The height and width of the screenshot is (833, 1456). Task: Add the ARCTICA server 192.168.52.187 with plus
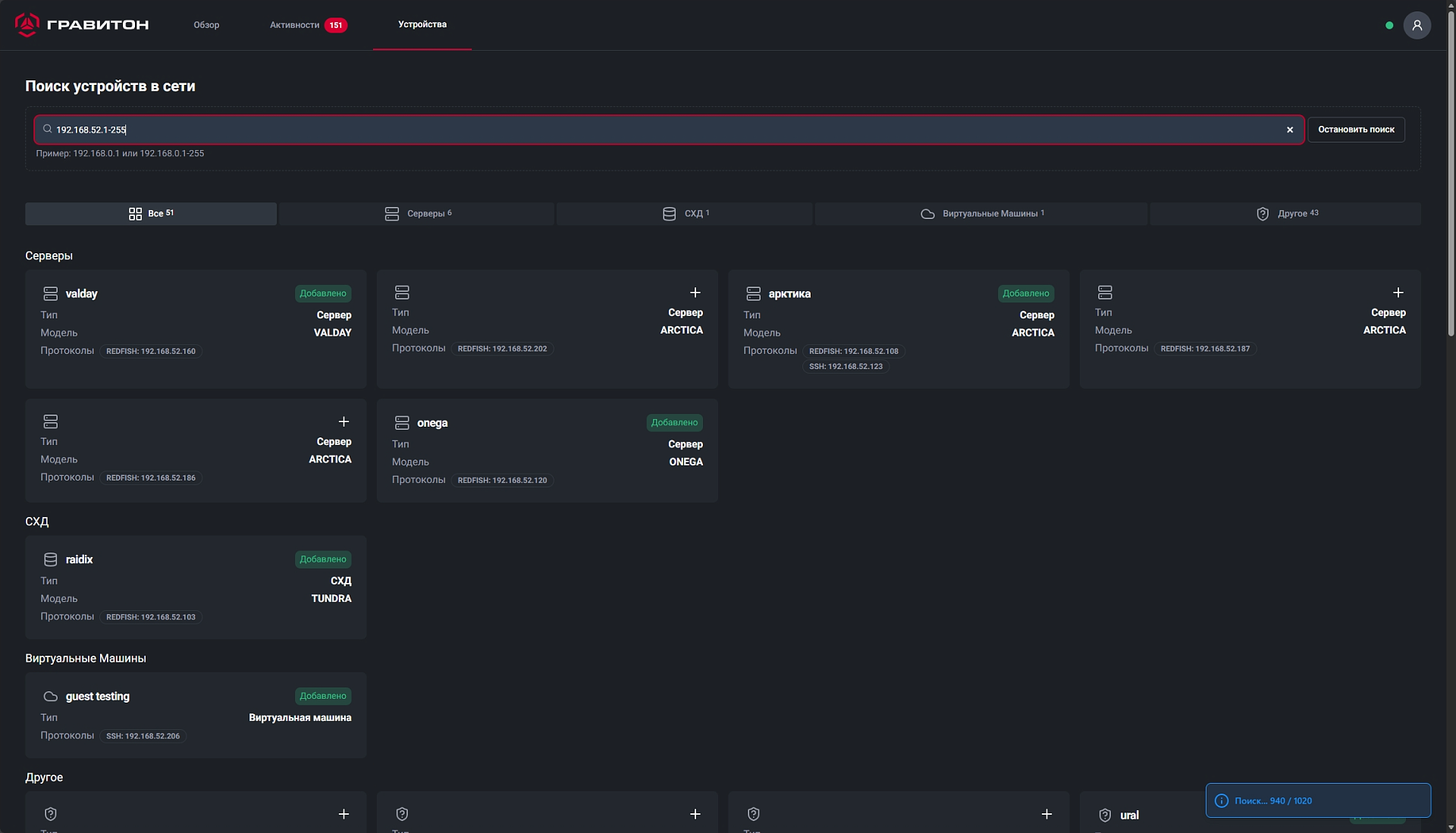[1398, 293]
